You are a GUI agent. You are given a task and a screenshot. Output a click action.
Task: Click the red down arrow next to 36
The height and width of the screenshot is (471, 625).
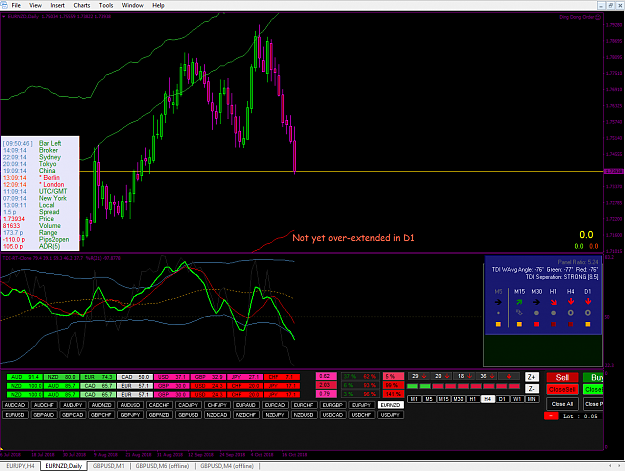point(493,376)
